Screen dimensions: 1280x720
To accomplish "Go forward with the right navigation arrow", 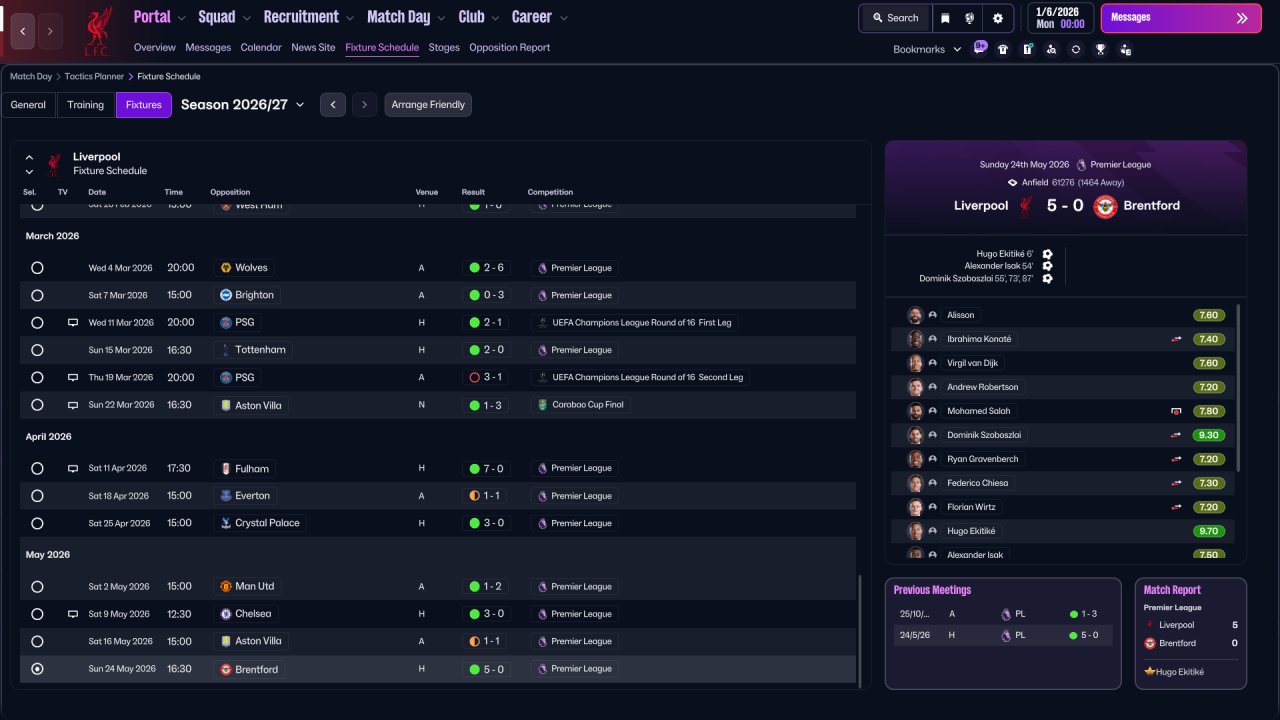I will pos(50,31).
